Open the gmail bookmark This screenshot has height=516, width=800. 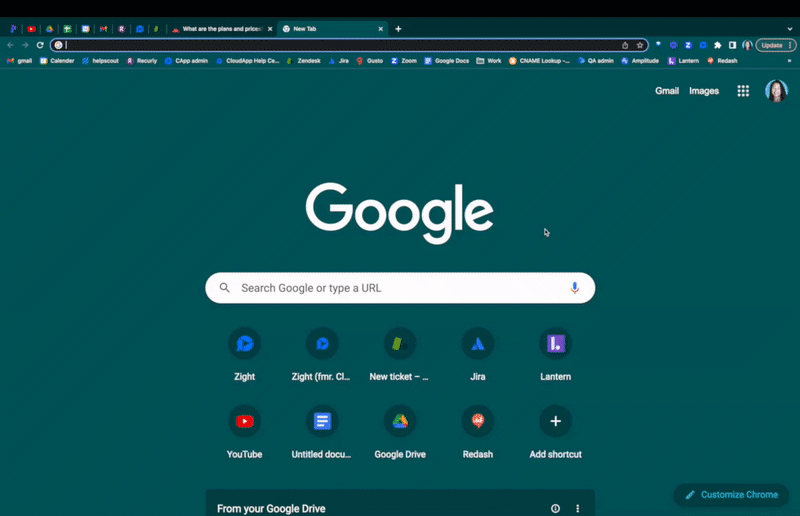(x=19, y=61)
